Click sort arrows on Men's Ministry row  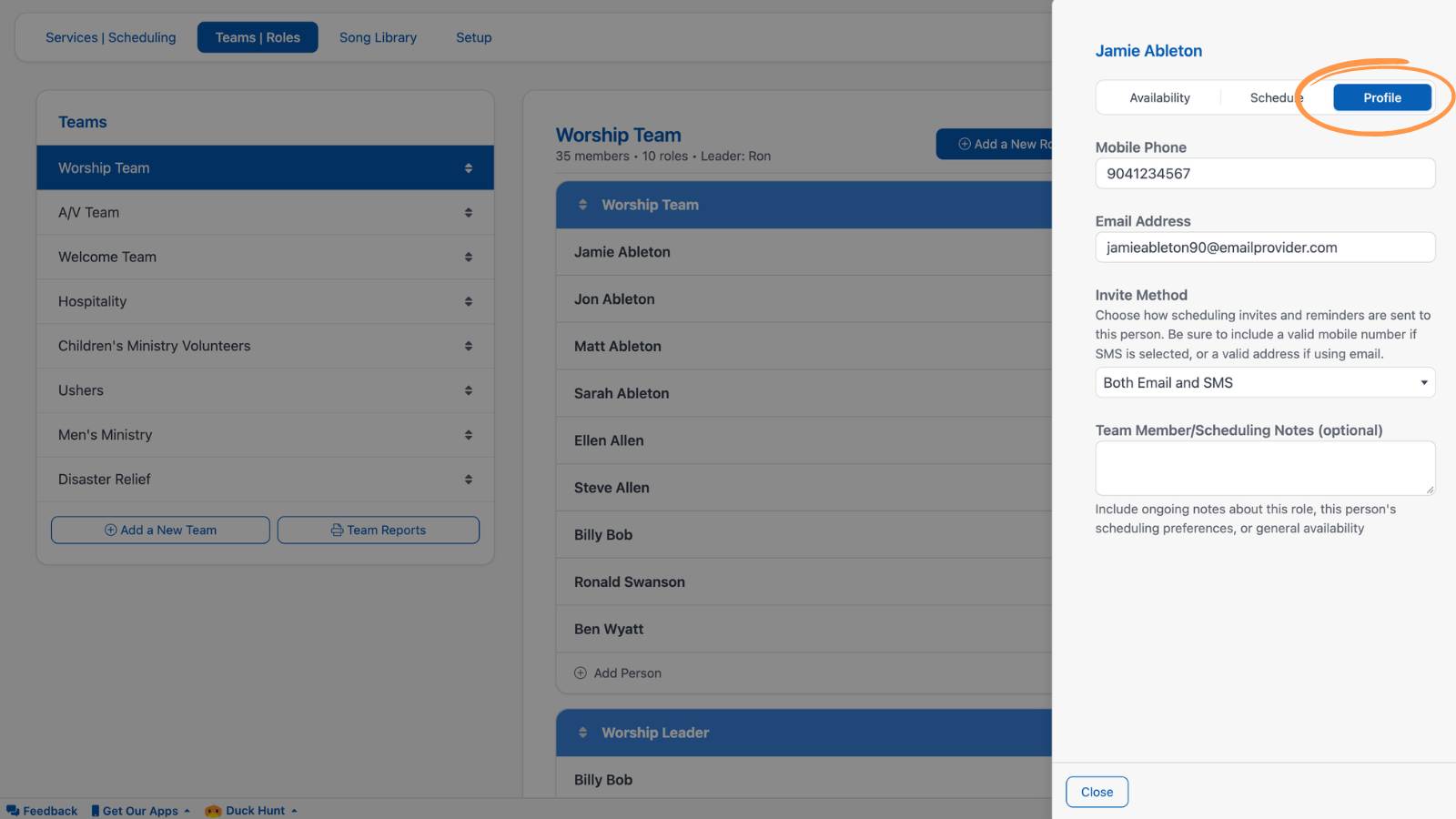468,435
